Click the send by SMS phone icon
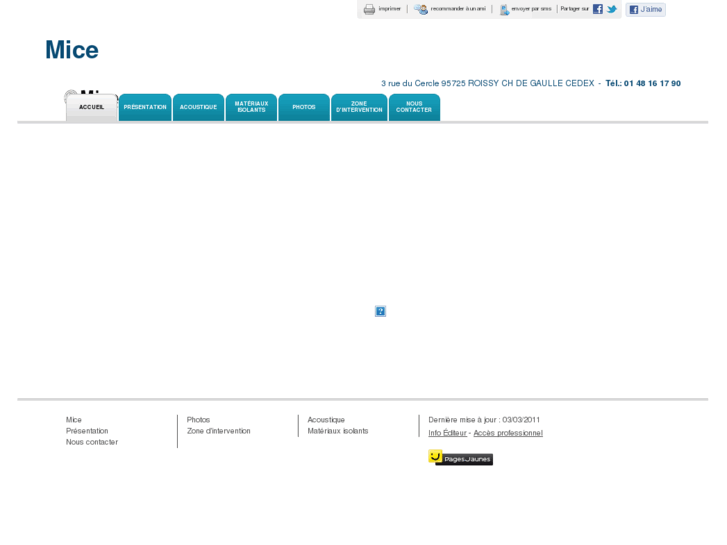Viewport: 727px width, 545px height. tap(504, 9)
